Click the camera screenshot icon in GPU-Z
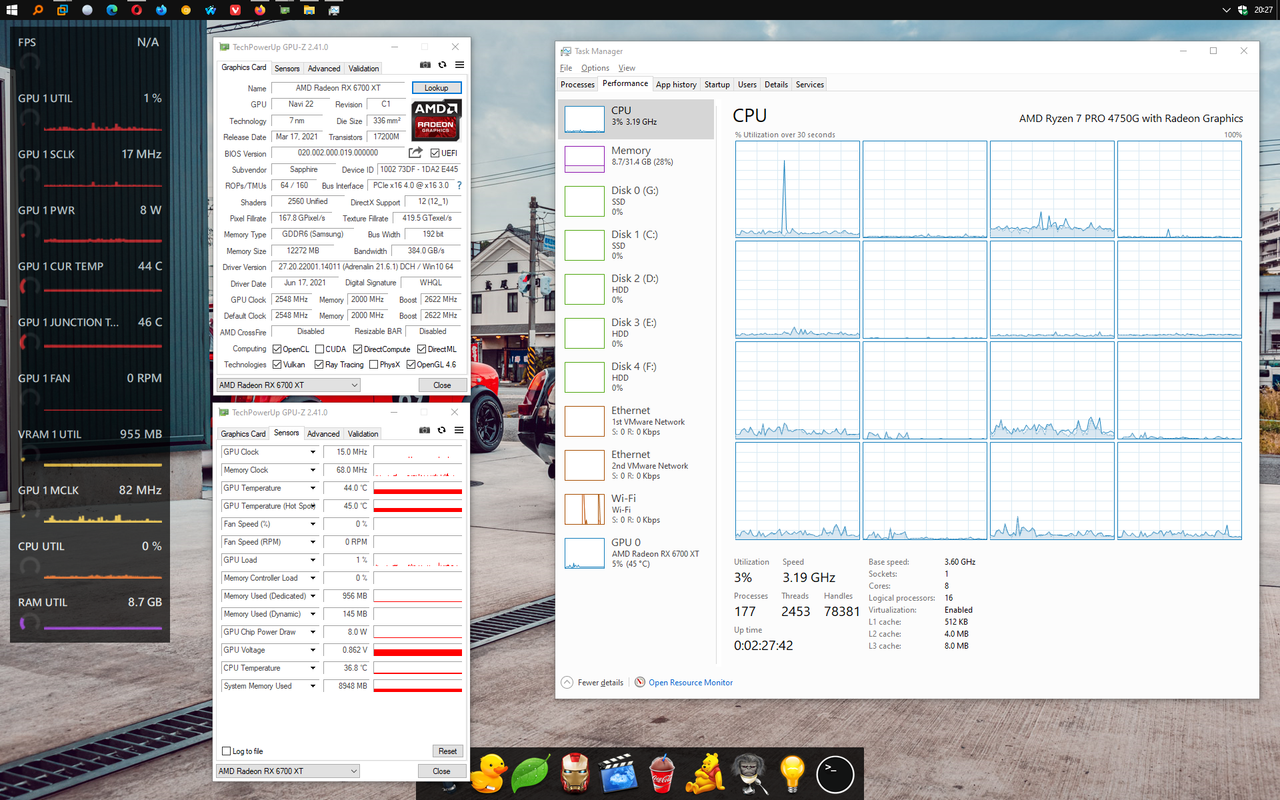This screenshot has width=1280, height=800. tap(425, 67)
